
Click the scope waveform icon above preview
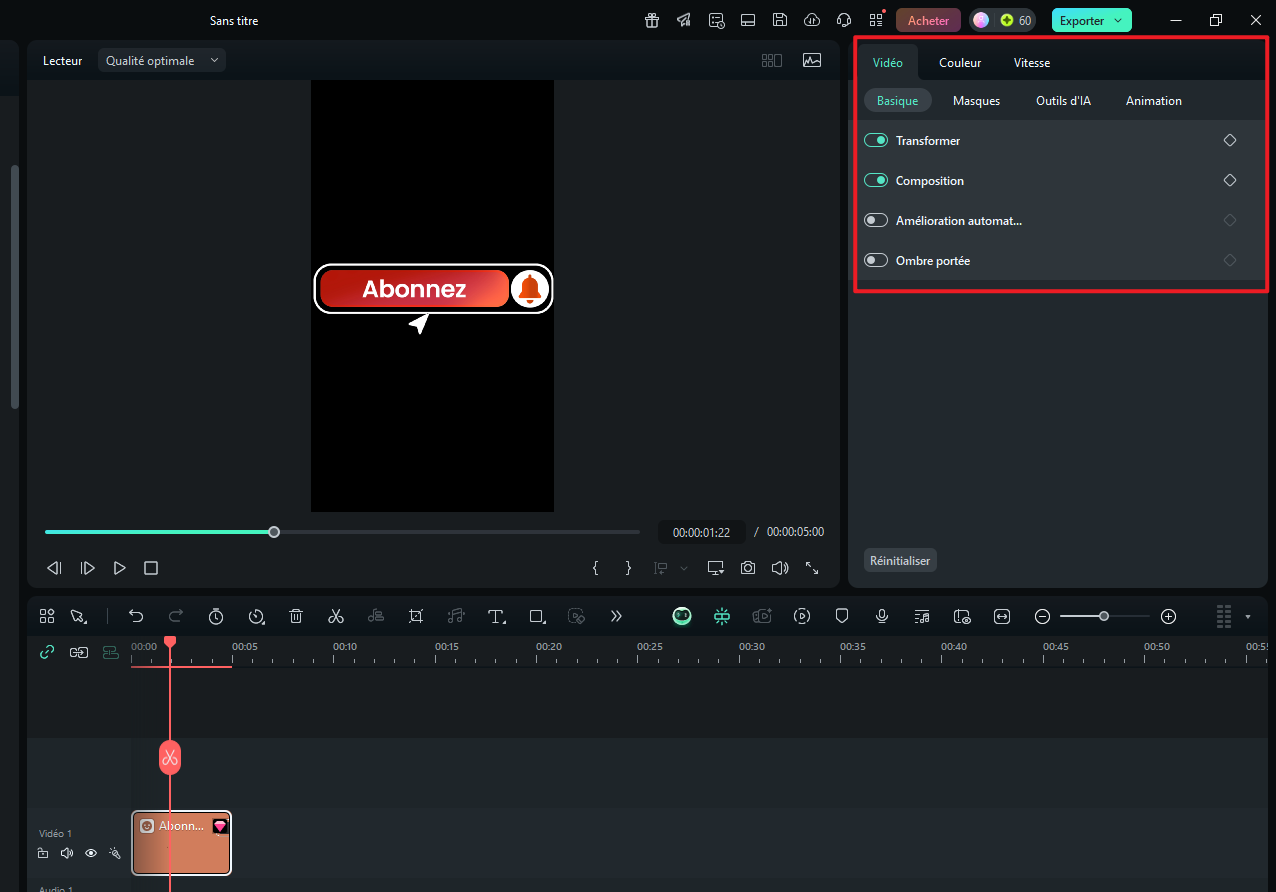pyautogui.click(x=812, y=60)
